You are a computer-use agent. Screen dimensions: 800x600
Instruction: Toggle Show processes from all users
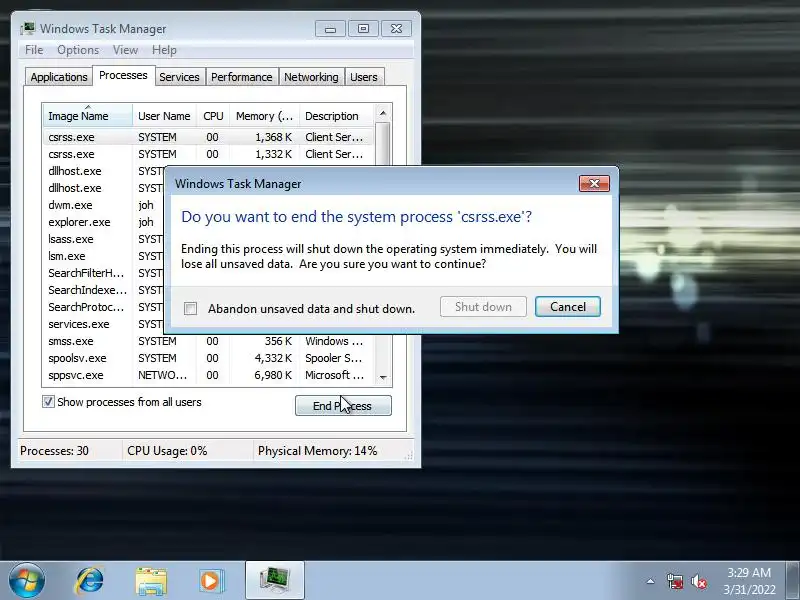pyautogui.click(x=48, y=402)
